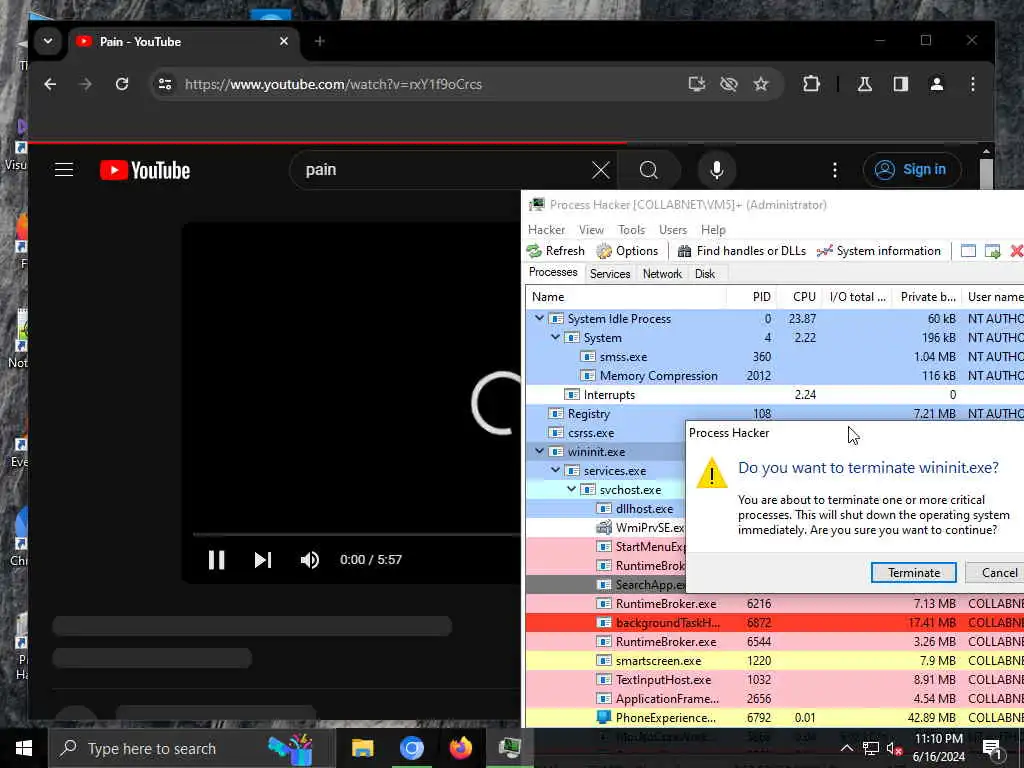
Task: Open File Explorer from the taskbar
Action: pos(362,748)
